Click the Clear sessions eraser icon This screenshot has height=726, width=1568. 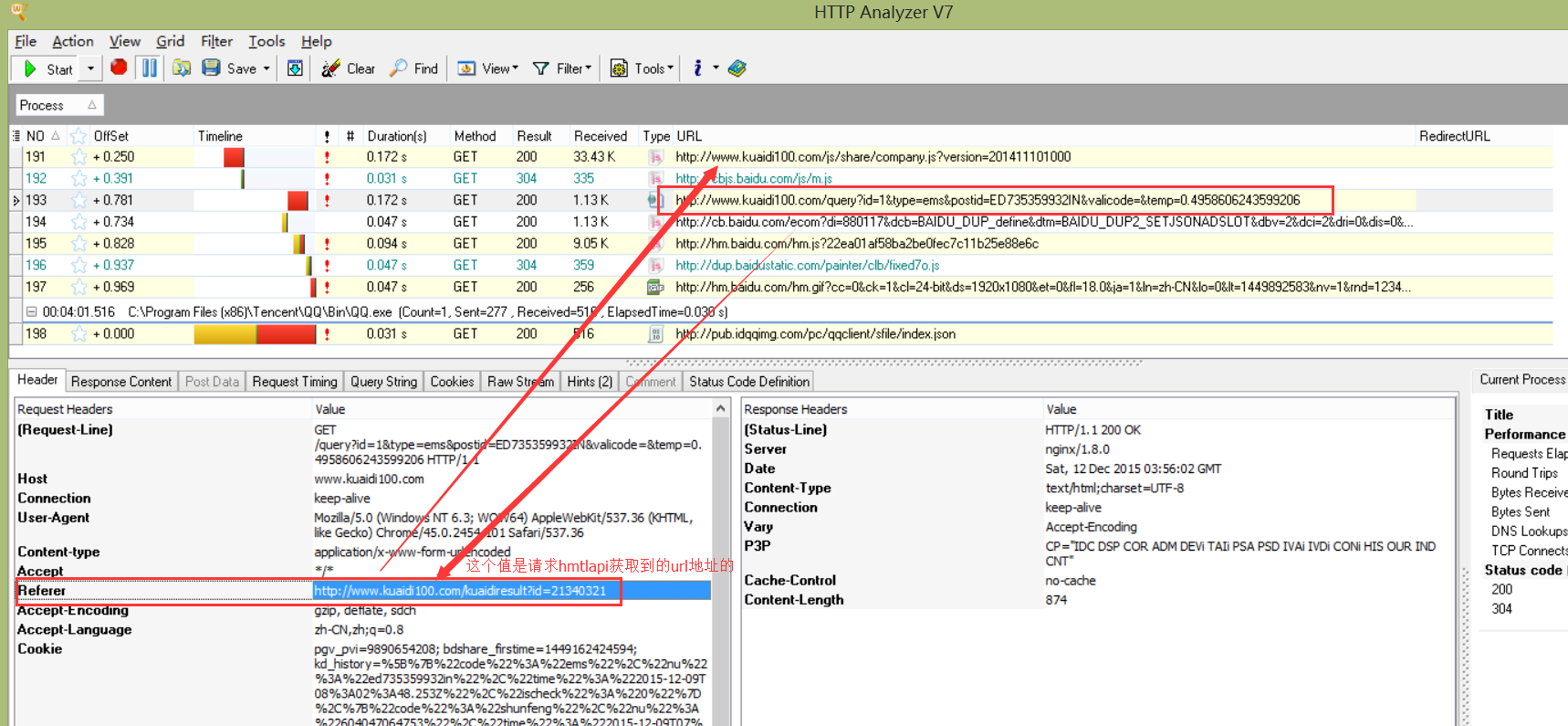click(x=330, y=68)
